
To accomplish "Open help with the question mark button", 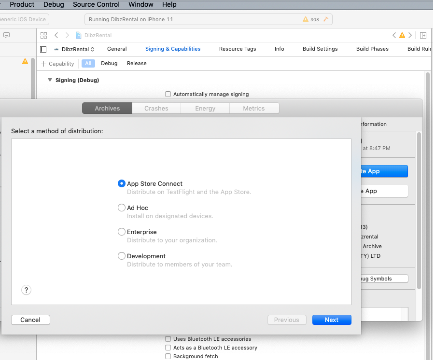I will 26,290.
